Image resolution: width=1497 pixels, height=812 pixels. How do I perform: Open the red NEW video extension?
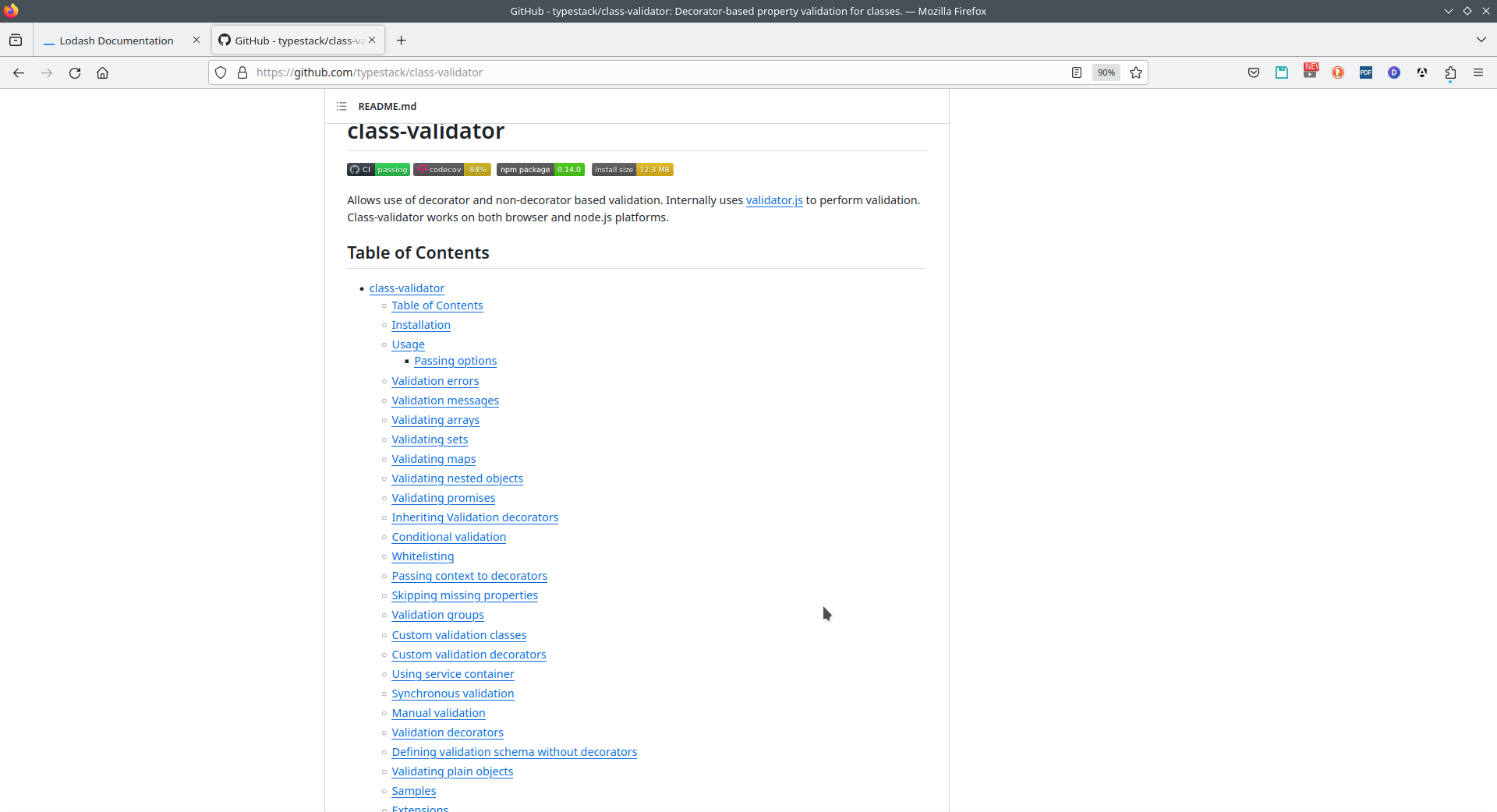[x=1310, y=72]
